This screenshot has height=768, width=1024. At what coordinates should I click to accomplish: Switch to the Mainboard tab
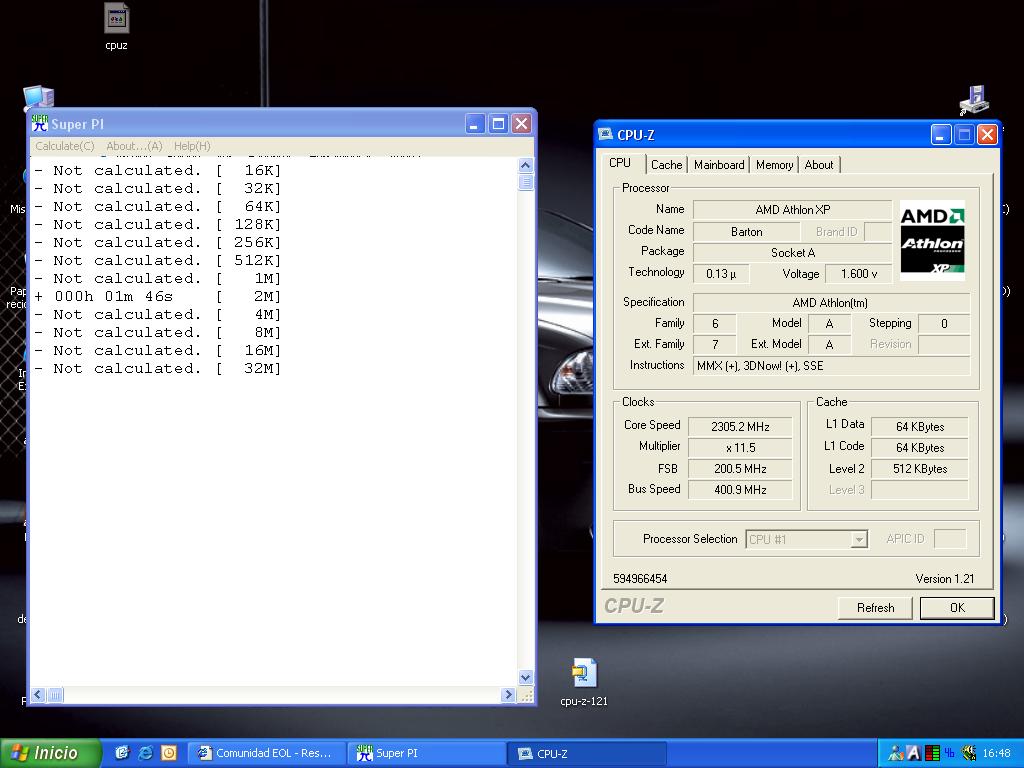pyautogui.click(x=719, y=165)
